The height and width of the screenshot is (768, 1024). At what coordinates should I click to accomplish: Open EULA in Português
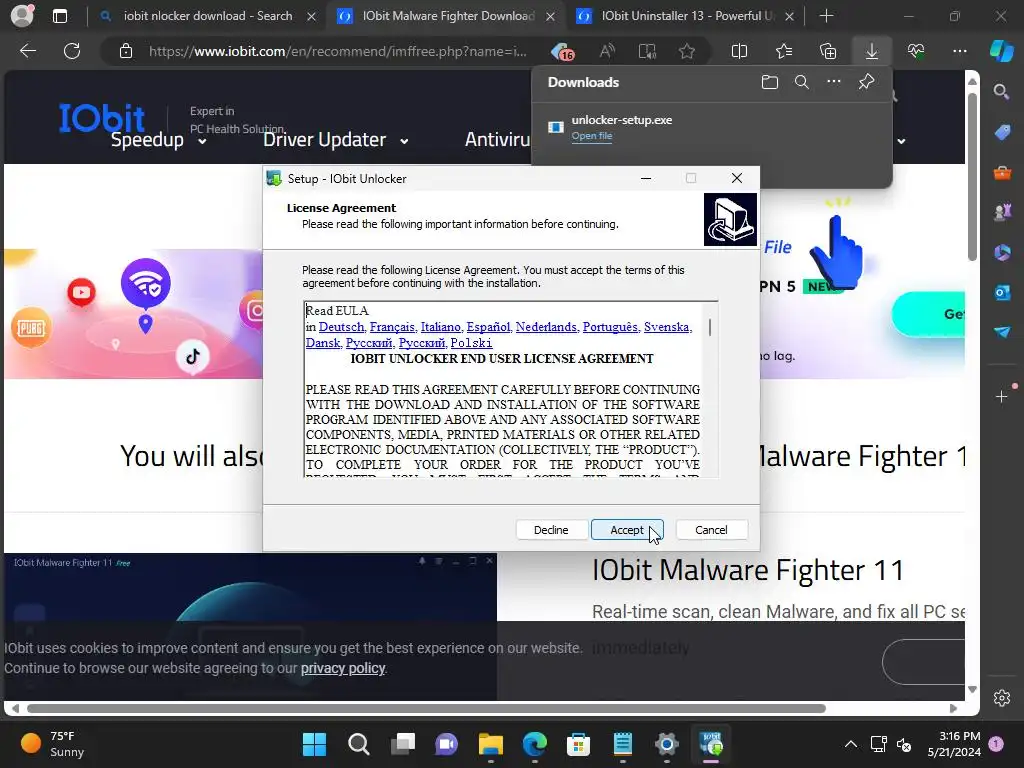(610, 327)
